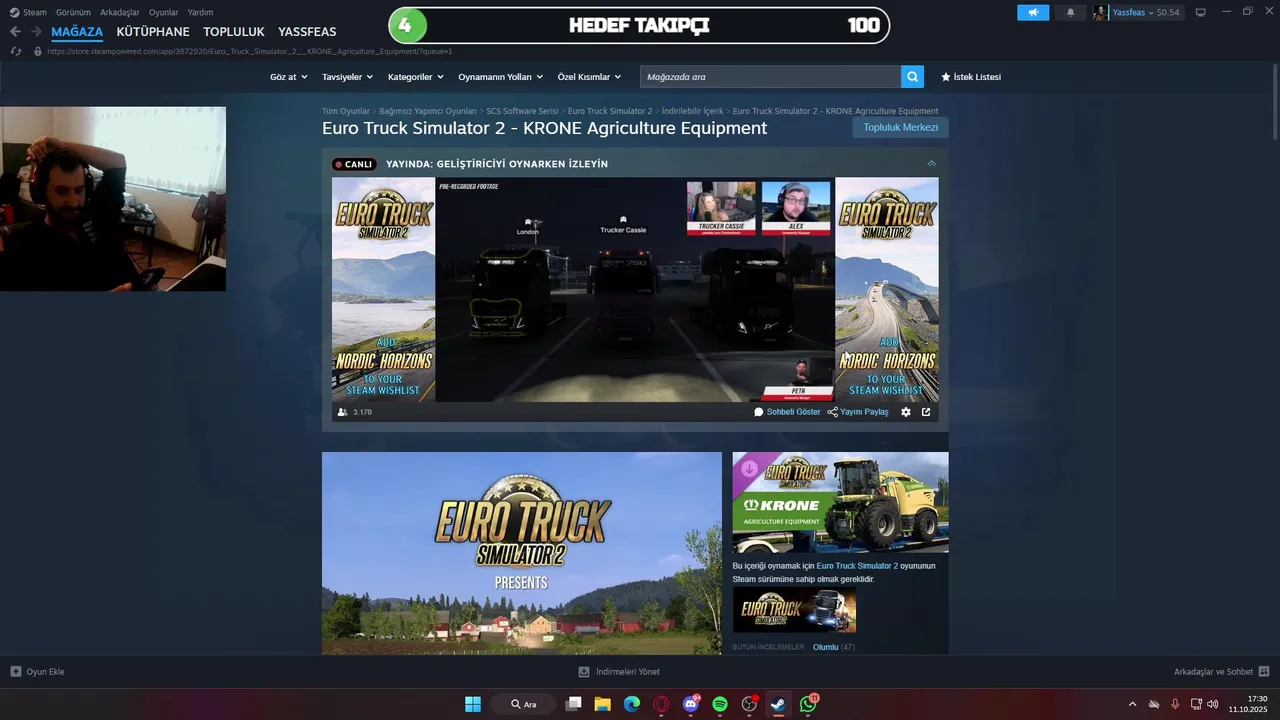
Task: Open Windows Start menu
Action: pos(473,704)
